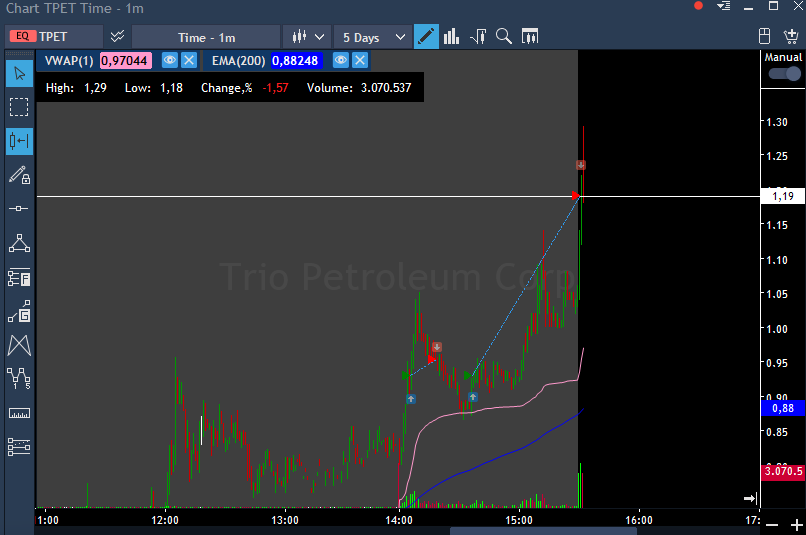The image size is (806, 535).
Task: Click the Volume 3.070.537 readout
Action: click(359, 88)
